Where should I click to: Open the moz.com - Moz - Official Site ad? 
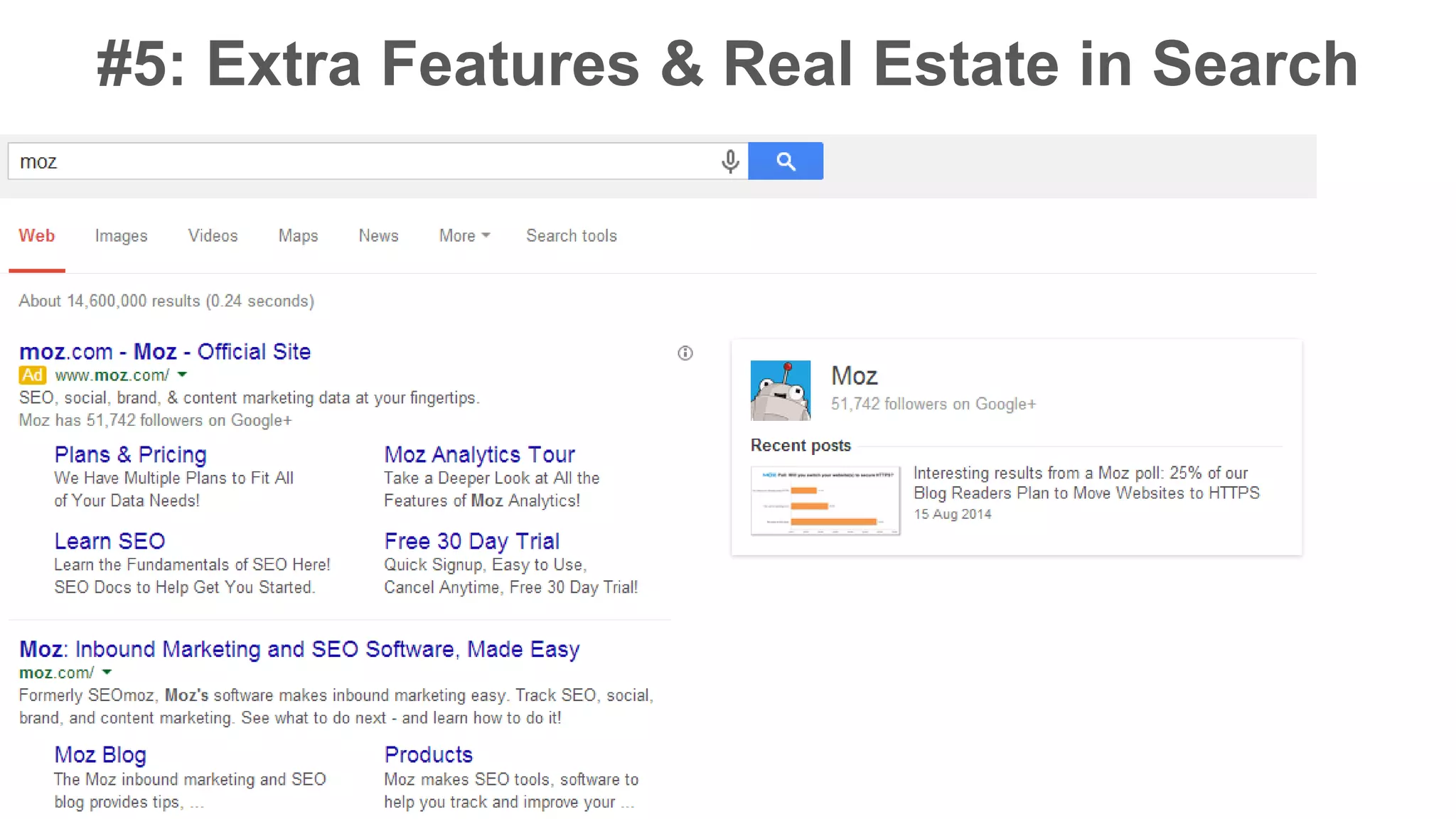click(165, 351)
